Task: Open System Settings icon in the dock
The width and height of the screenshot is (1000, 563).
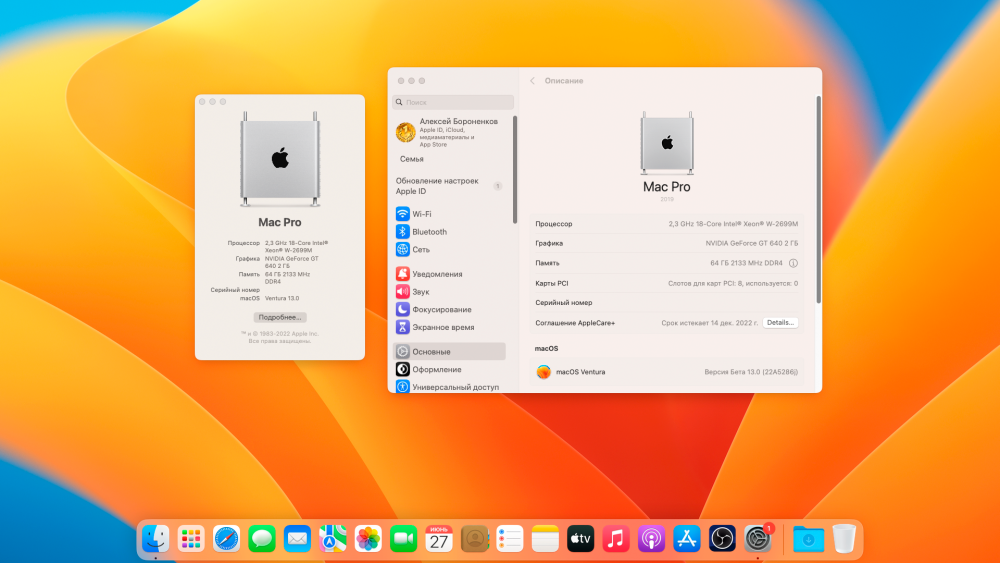Action: (x=758, y=539)
